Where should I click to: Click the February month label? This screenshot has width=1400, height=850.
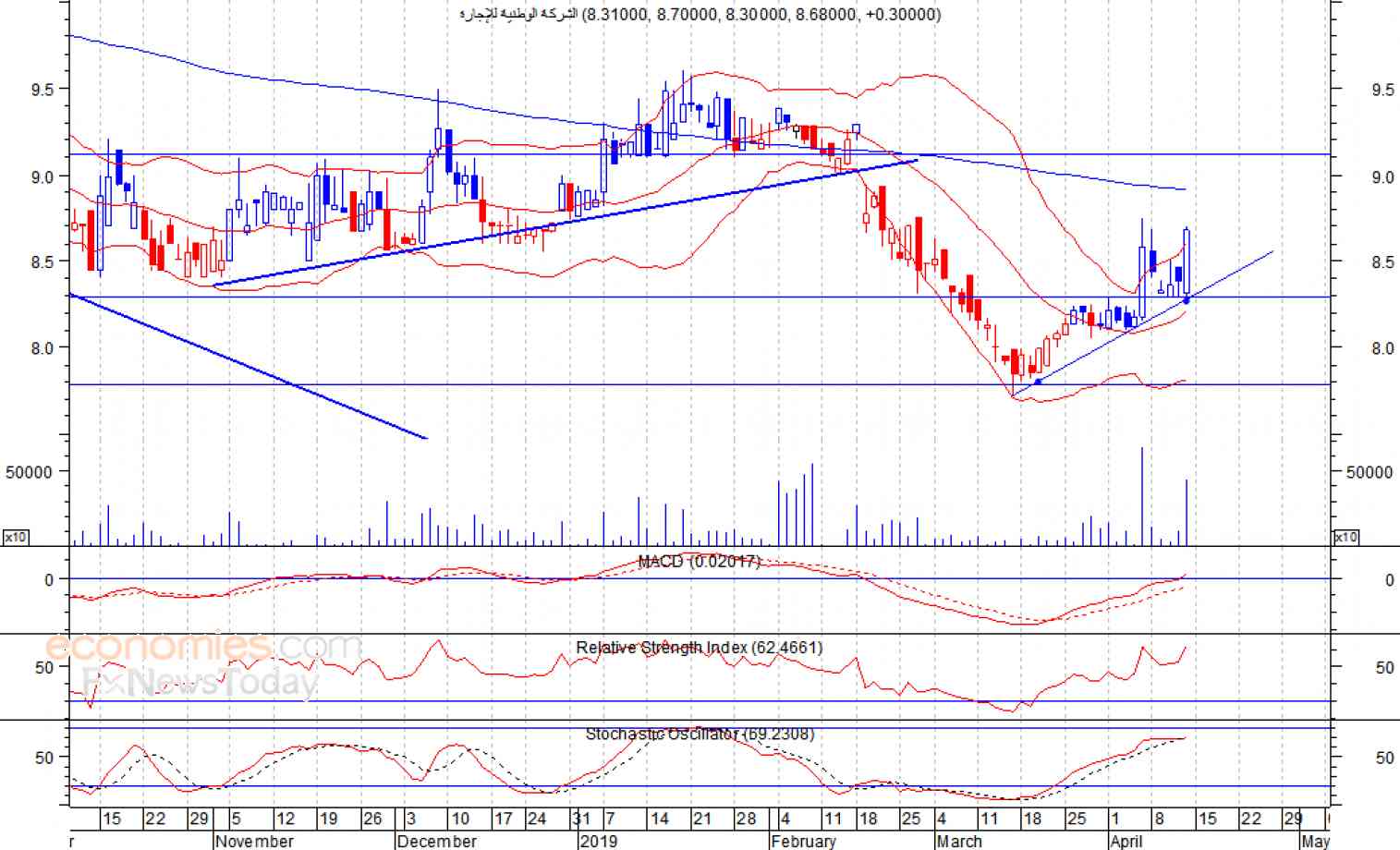click(x=803, y=841)
